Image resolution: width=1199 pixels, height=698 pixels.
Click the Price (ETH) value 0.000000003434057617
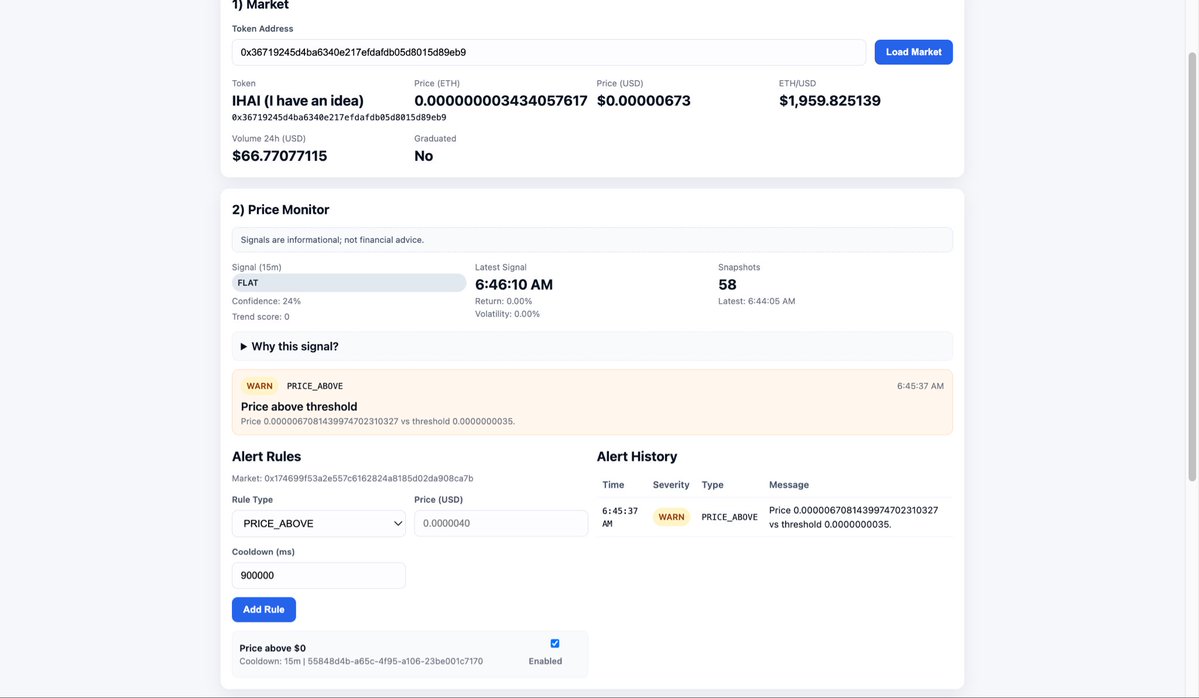(501, 101)
